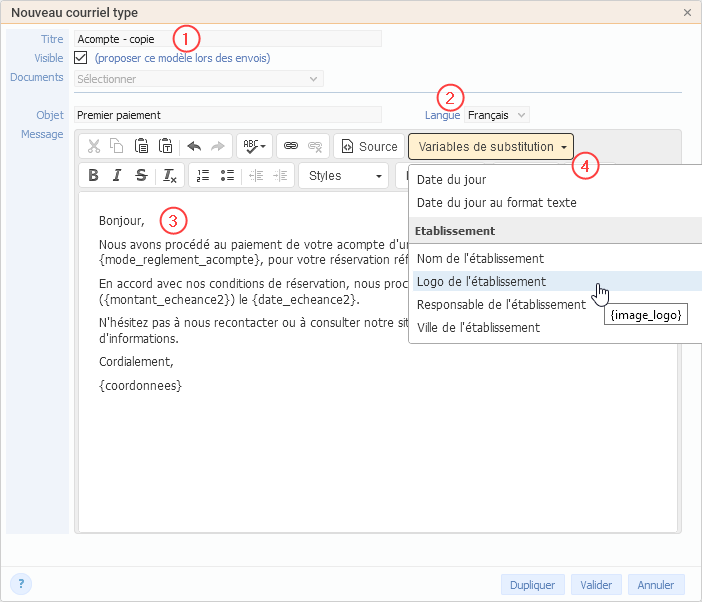Apply Strikethrough formatting
This screenshot has width=702, height=602.
pyautogui.click(x=141, y=176)
